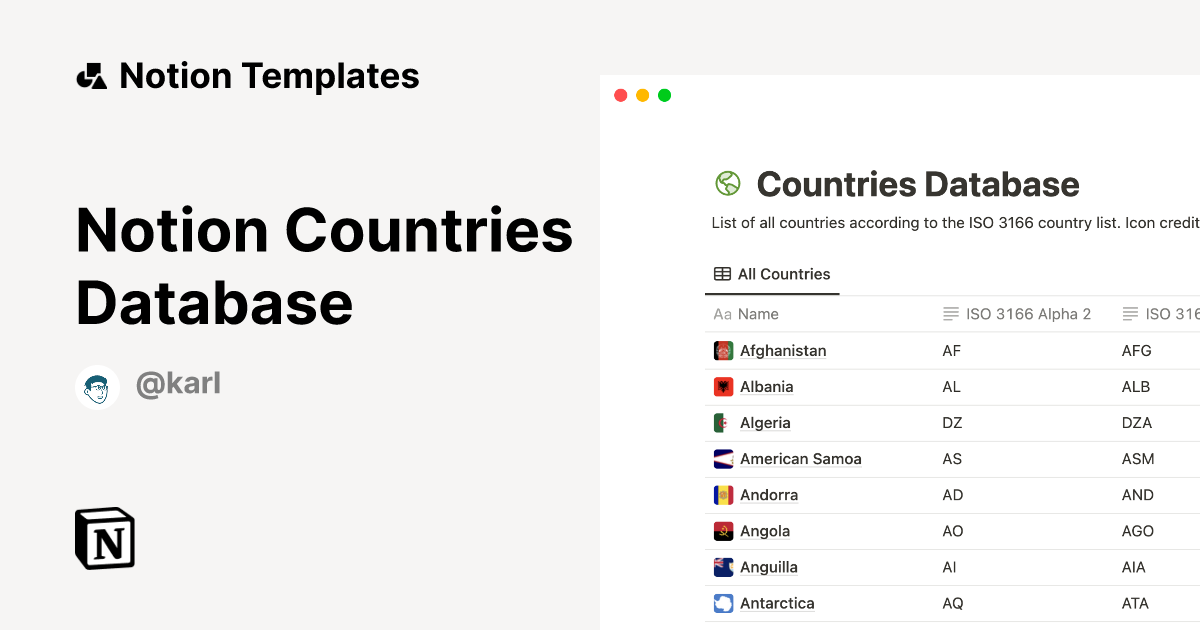Screen dimensions: 1200x630
Task: Click the globe icon beside Countries Database
Action: (x=727, y=183)
